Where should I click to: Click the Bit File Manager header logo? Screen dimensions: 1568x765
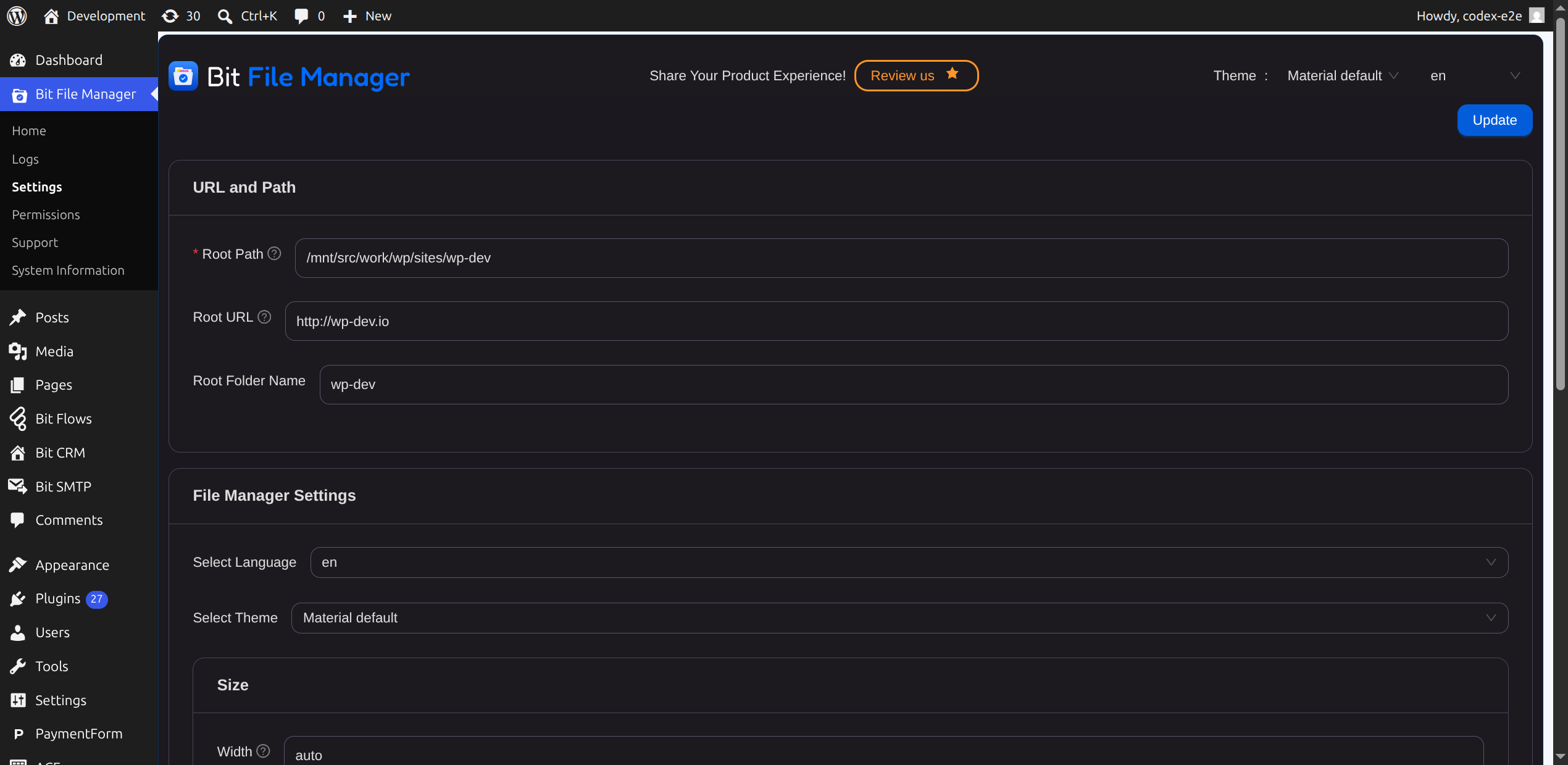coord(183,77)
